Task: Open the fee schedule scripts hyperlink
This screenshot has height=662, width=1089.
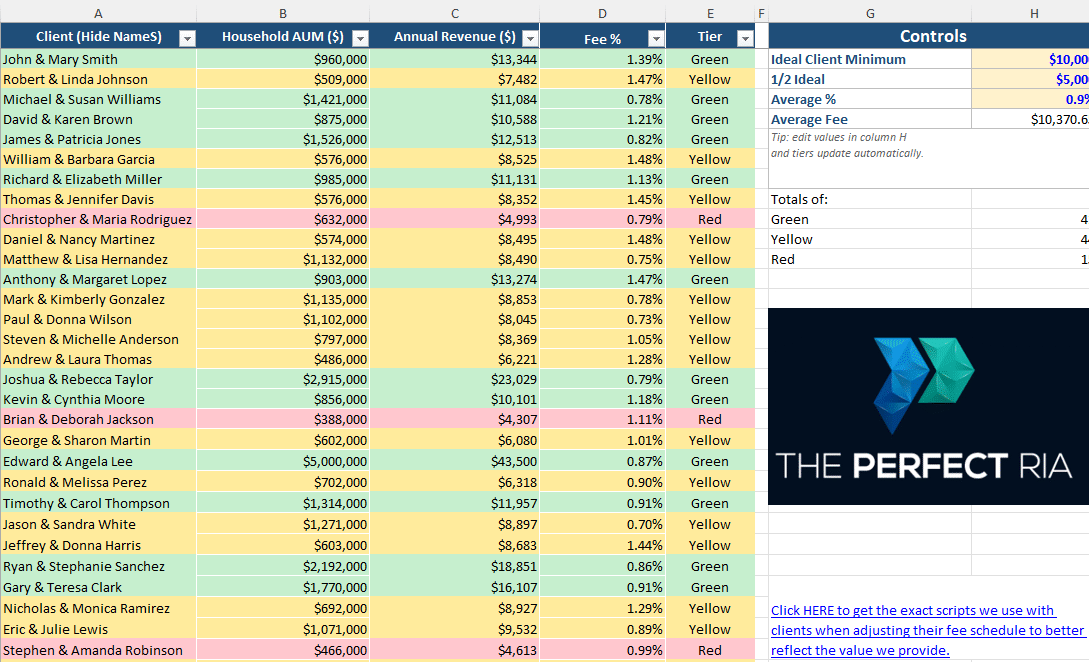Action: (x=927, y=630)
